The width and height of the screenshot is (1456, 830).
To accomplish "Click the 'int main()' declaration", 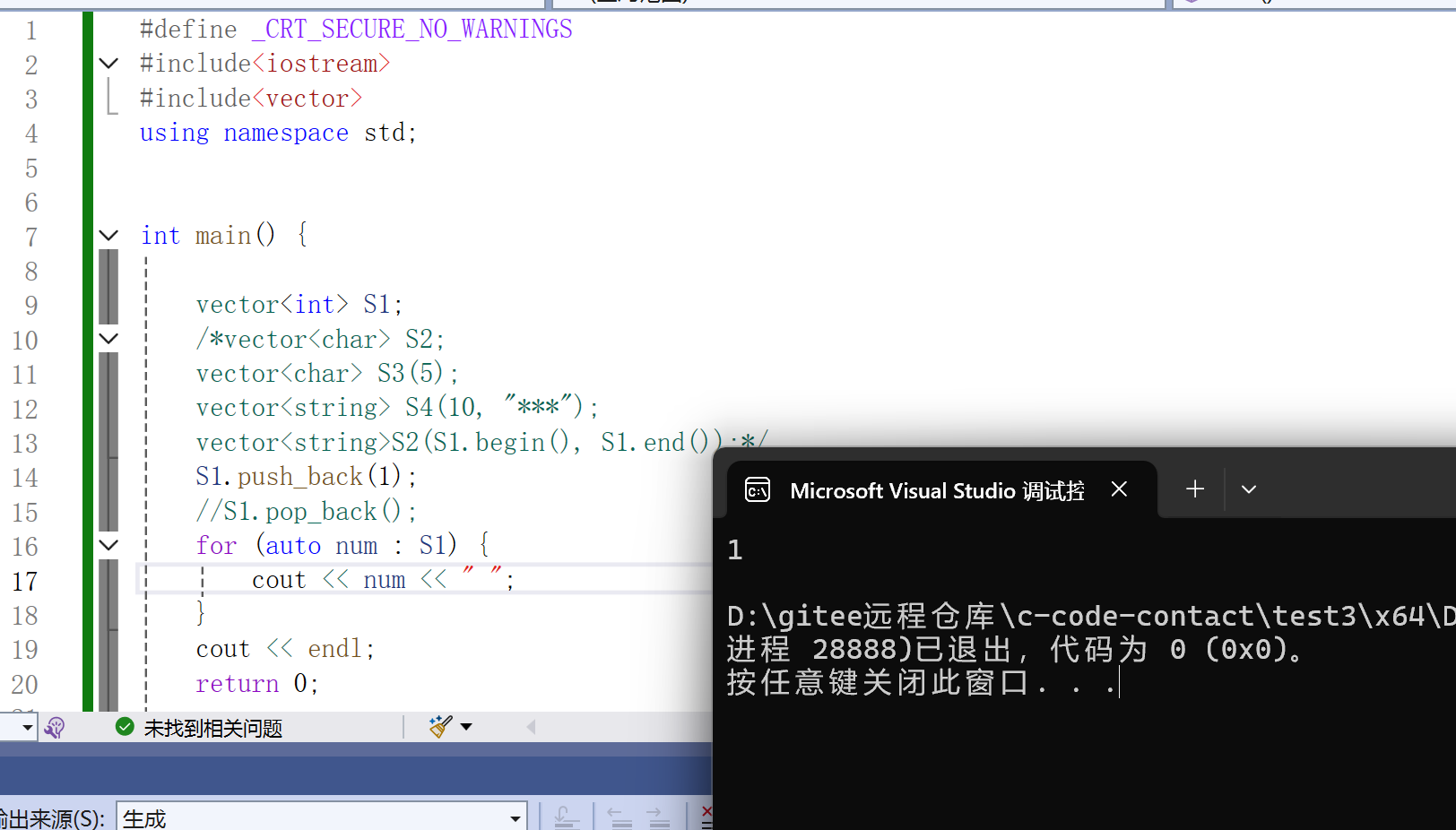I will (208, 236).
